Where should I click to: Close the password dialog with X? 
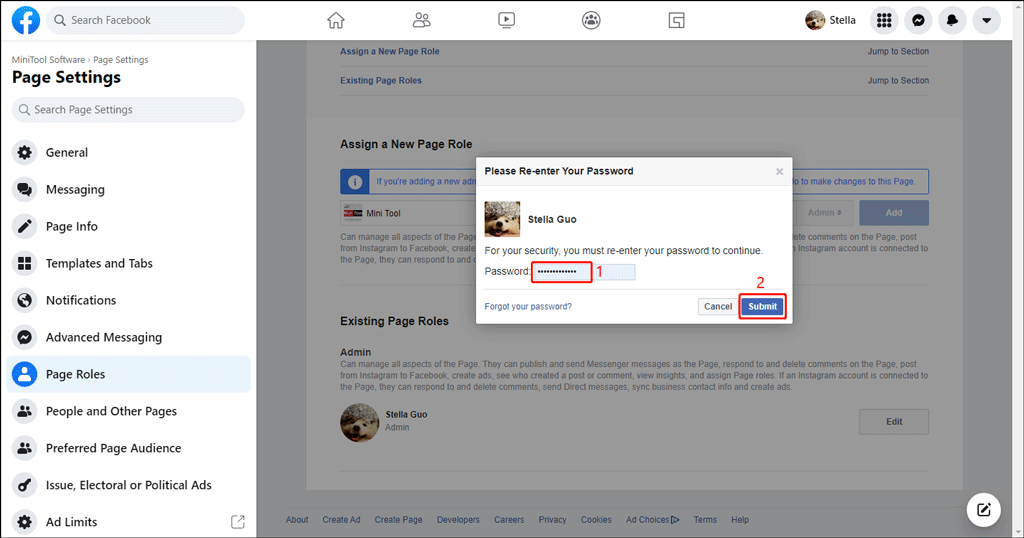[779, 171]
